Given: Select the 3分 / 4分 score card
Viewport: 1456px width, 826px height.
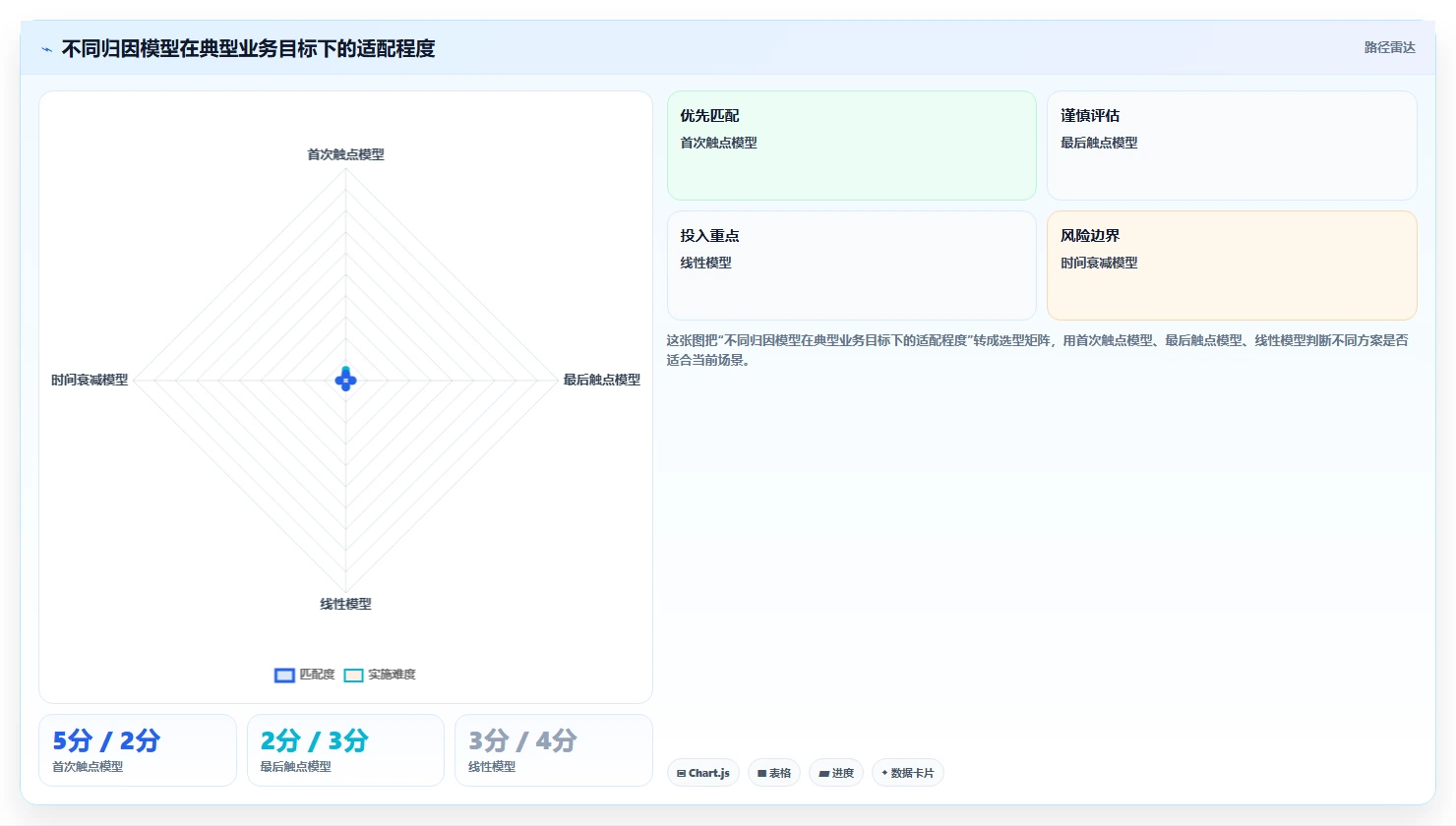Looking at the screenshot, I should pyautogui.click(x=554, y=750).
